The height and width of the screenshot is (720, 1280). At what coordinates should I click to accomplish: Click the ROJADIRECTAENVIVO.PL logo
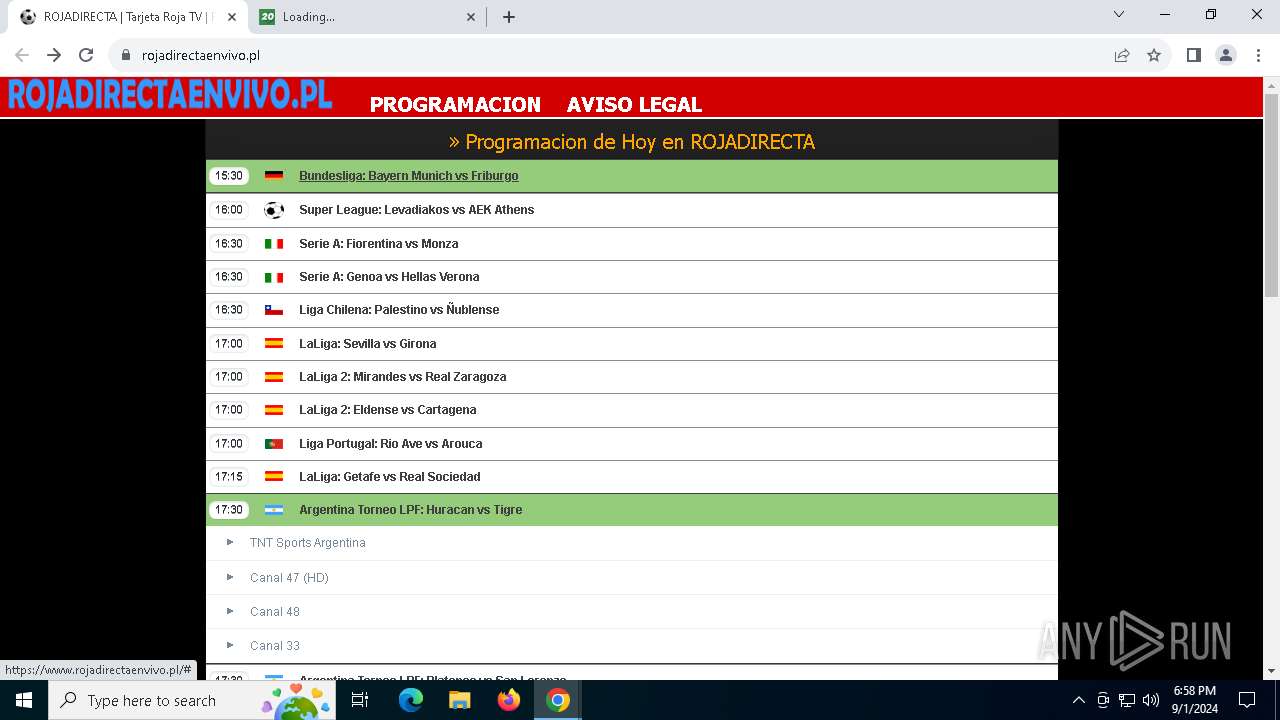pyautogui.click(x=170, y=95)
